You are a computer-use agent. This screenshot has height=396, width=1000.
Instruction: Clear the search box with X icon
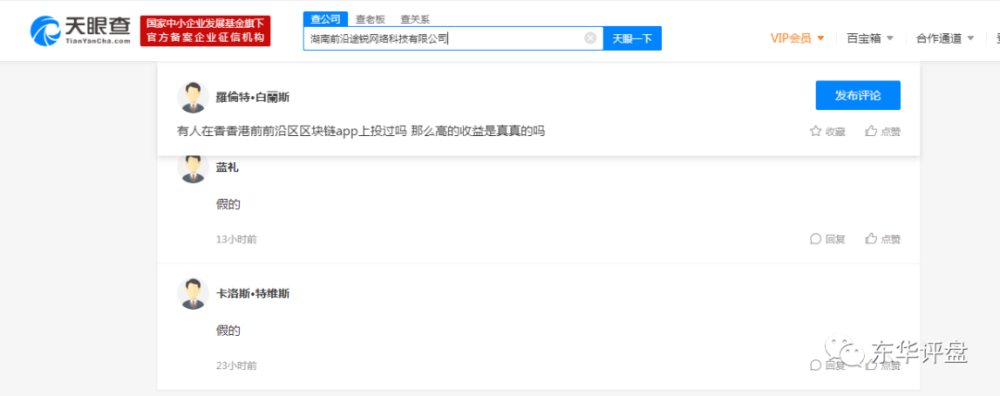[591, 38]
